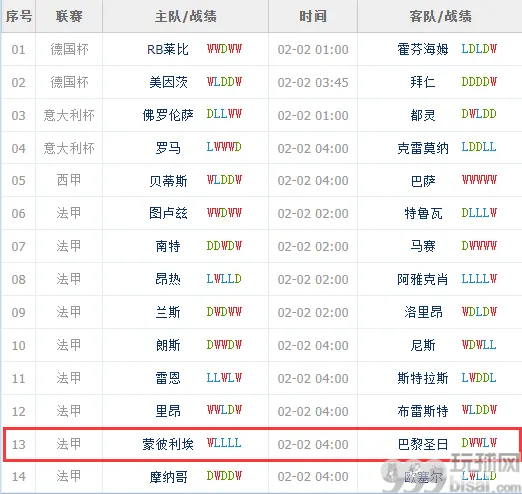Open home team 图卢兹
The image size is (522, 494).
pyautogui.click(x=168, y=213)
